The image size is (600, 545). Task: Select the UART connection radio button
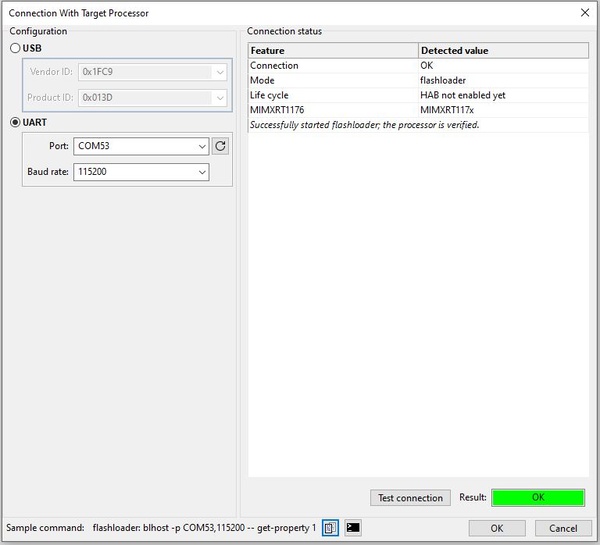click(x=15, y=122)
